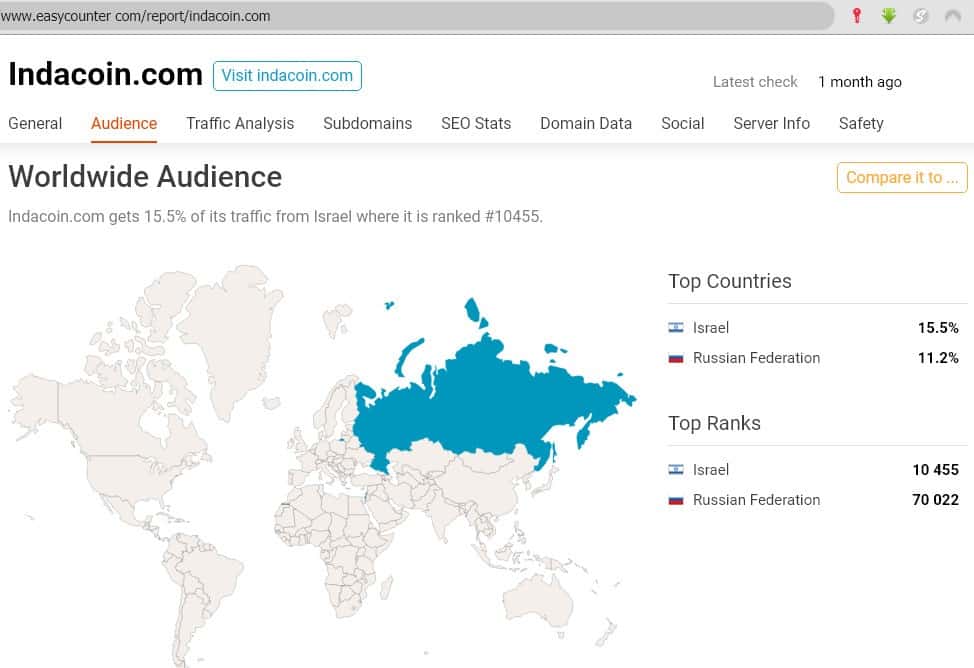Click the Russian flag under Top Countries

[676, 358]
